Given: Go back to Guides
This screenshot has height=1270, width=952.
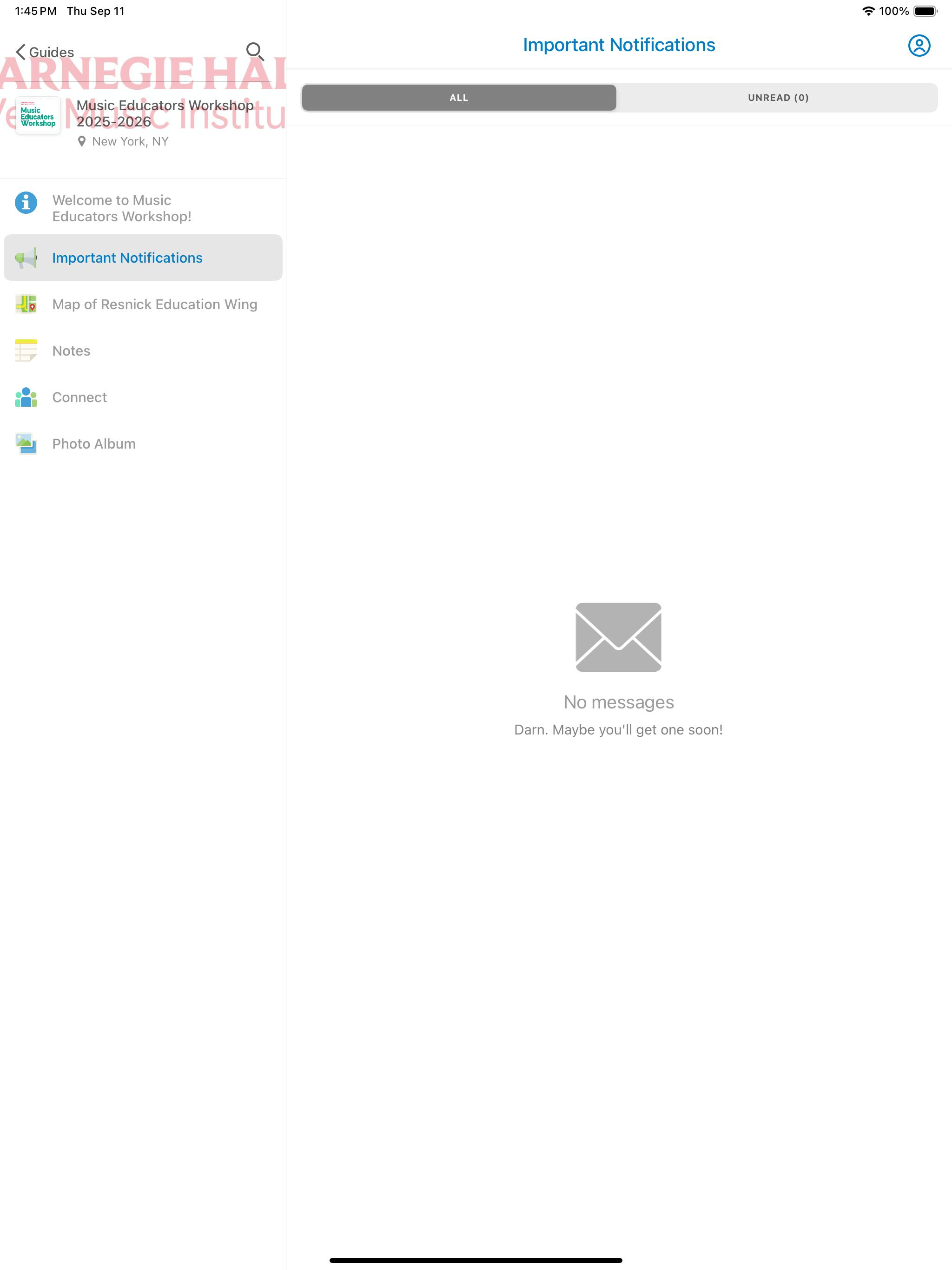Looking at the screenshot, I should pyautogui.click(x=45, y=52).
